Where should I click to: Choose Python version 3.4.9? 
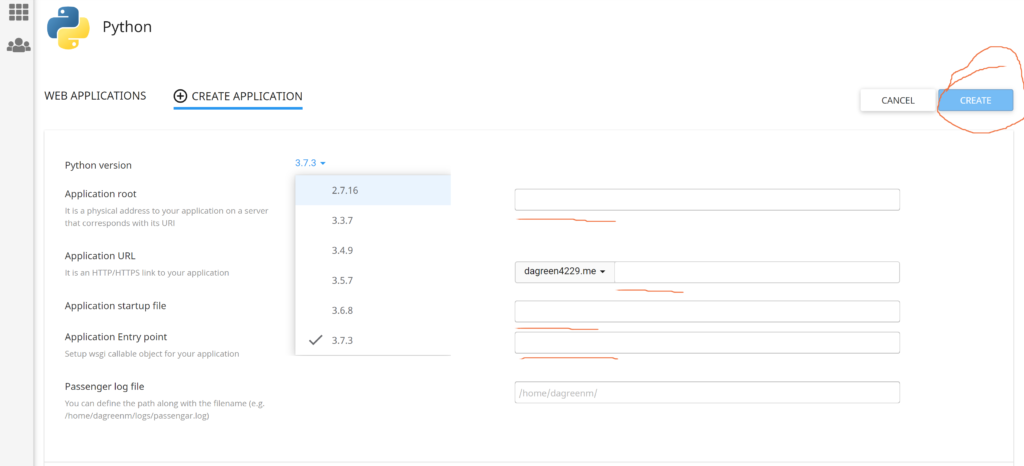[x=373, y=251]
